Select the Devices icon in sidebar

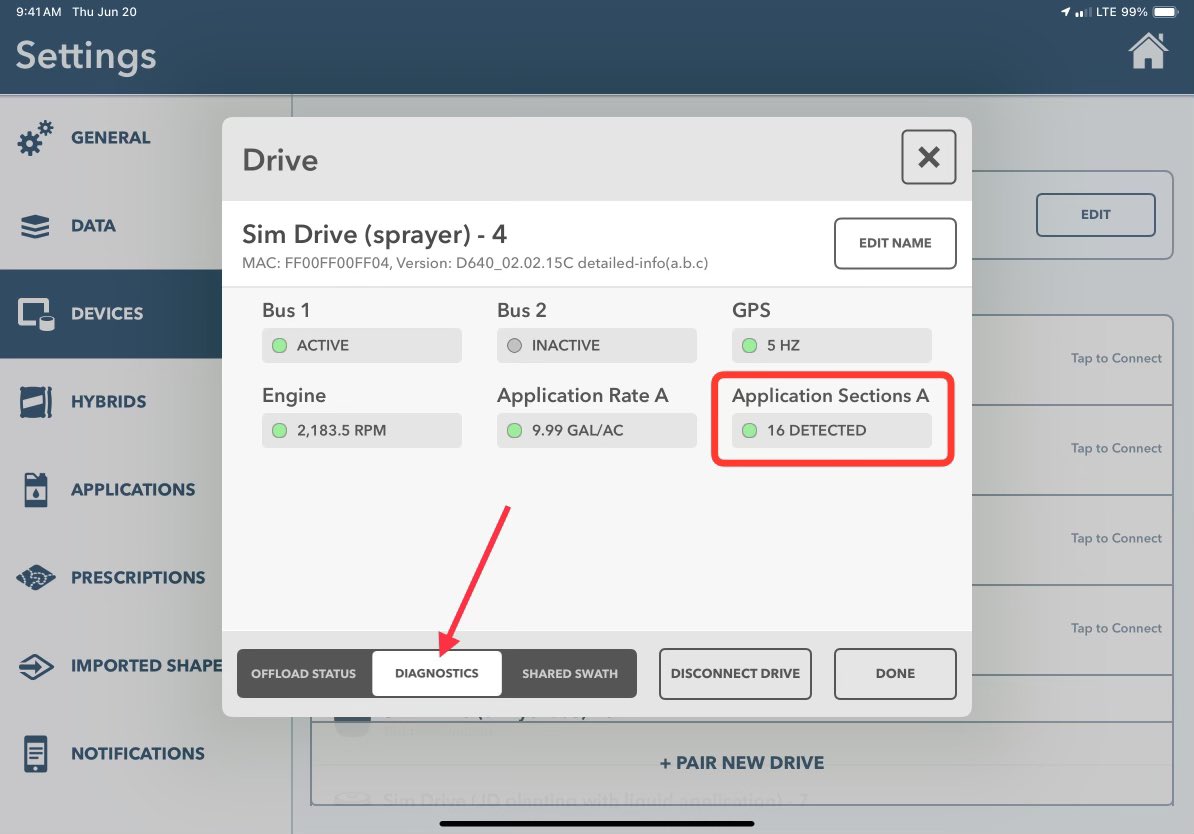(36, 314)
